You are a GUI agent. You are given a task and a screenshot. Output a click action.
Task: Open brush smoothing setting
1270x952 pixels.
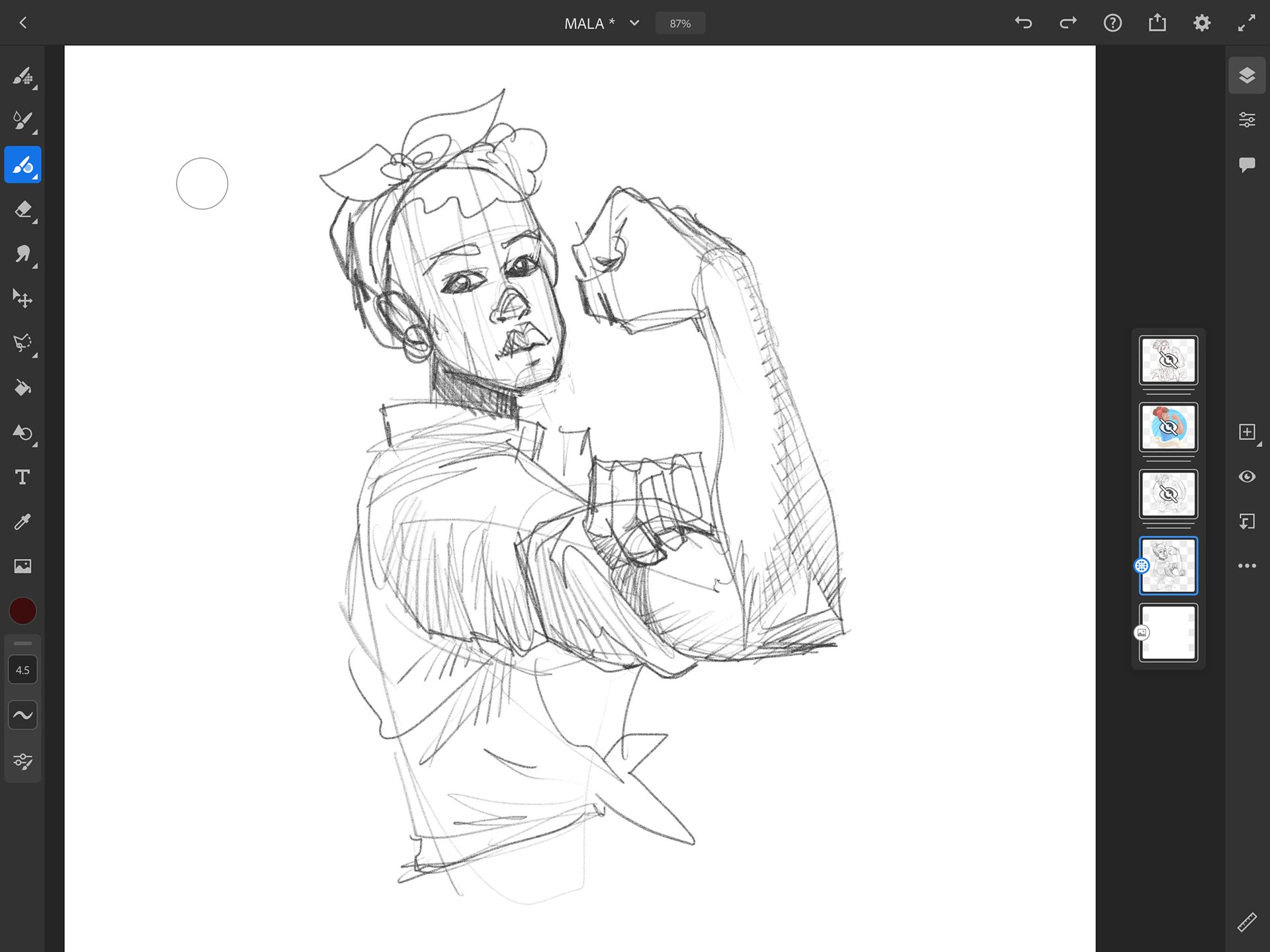coord(22,715)
